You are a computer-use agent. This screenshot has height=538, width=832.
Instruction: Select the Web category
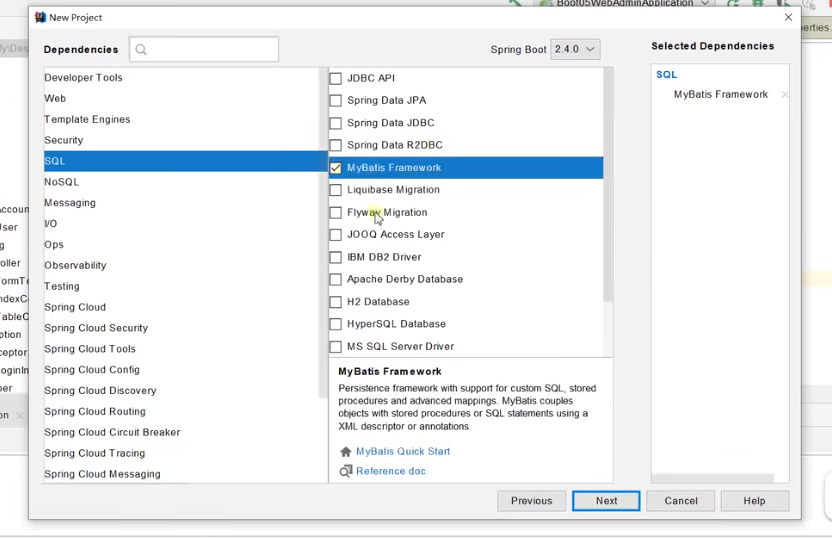(x=55, y=98)
